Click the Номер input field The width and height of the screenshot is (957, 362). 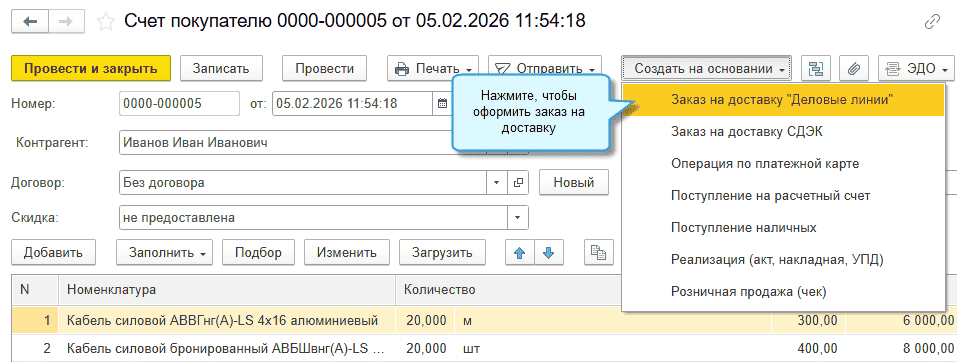tap(179, 103)
